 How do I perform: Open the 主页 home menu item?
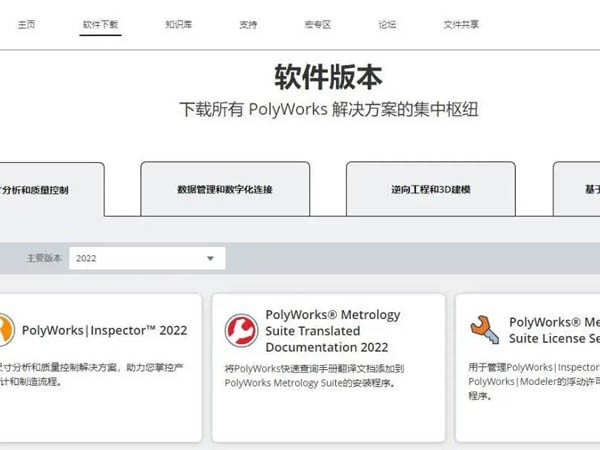[x=26, y=24]
